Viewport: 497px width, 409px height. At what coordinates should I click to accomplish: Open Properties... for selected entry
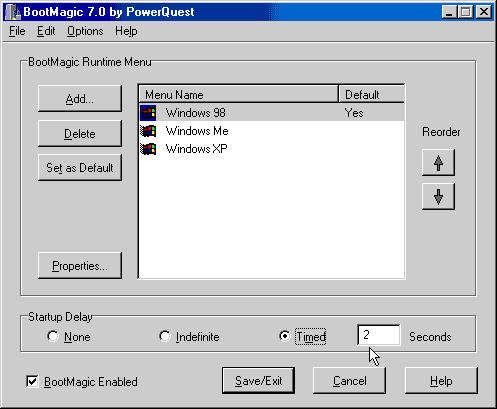point(80,266)
